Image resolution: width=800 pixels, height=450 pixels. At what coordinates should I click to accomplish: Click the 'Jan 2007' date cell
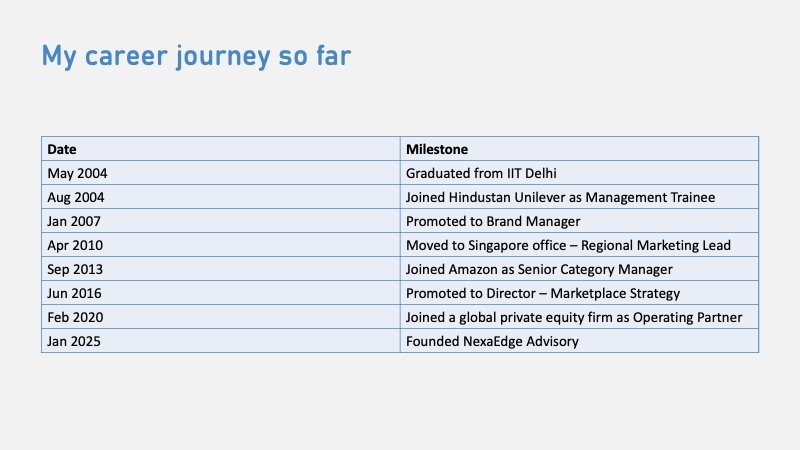(x=220, y=221)
